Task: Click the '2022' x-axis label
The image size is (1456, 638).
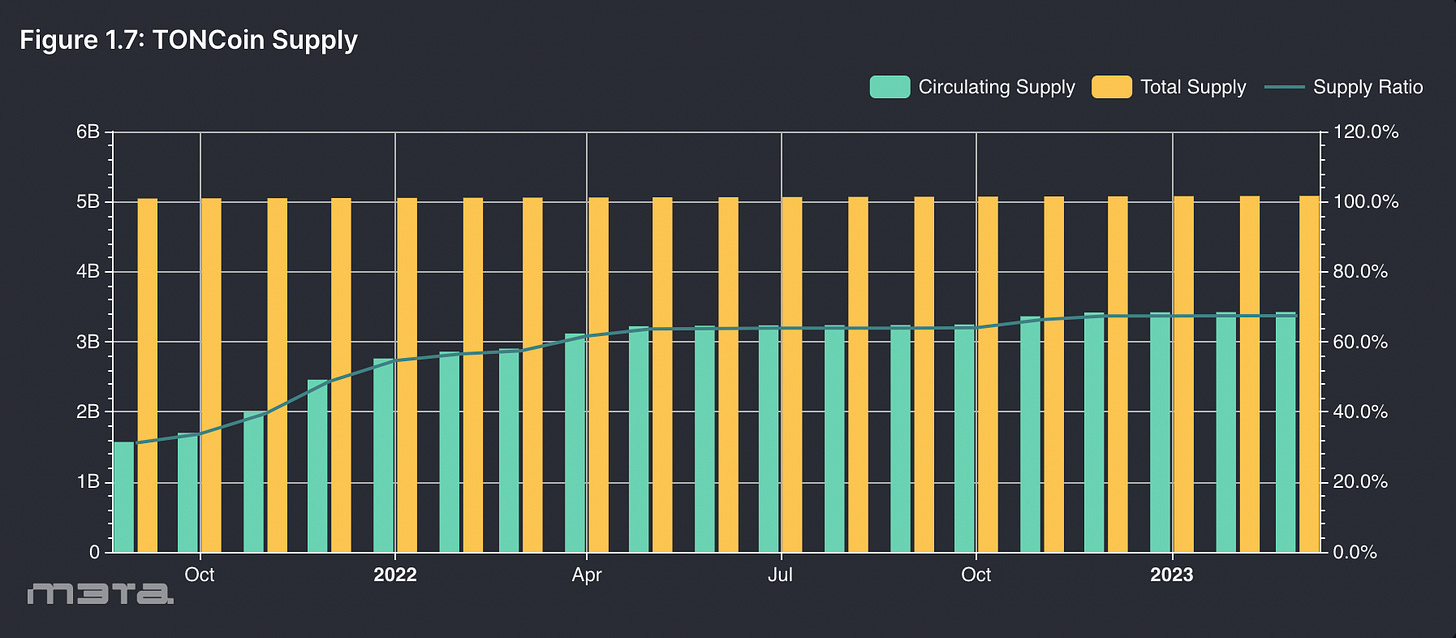Action: coord(395,575)
